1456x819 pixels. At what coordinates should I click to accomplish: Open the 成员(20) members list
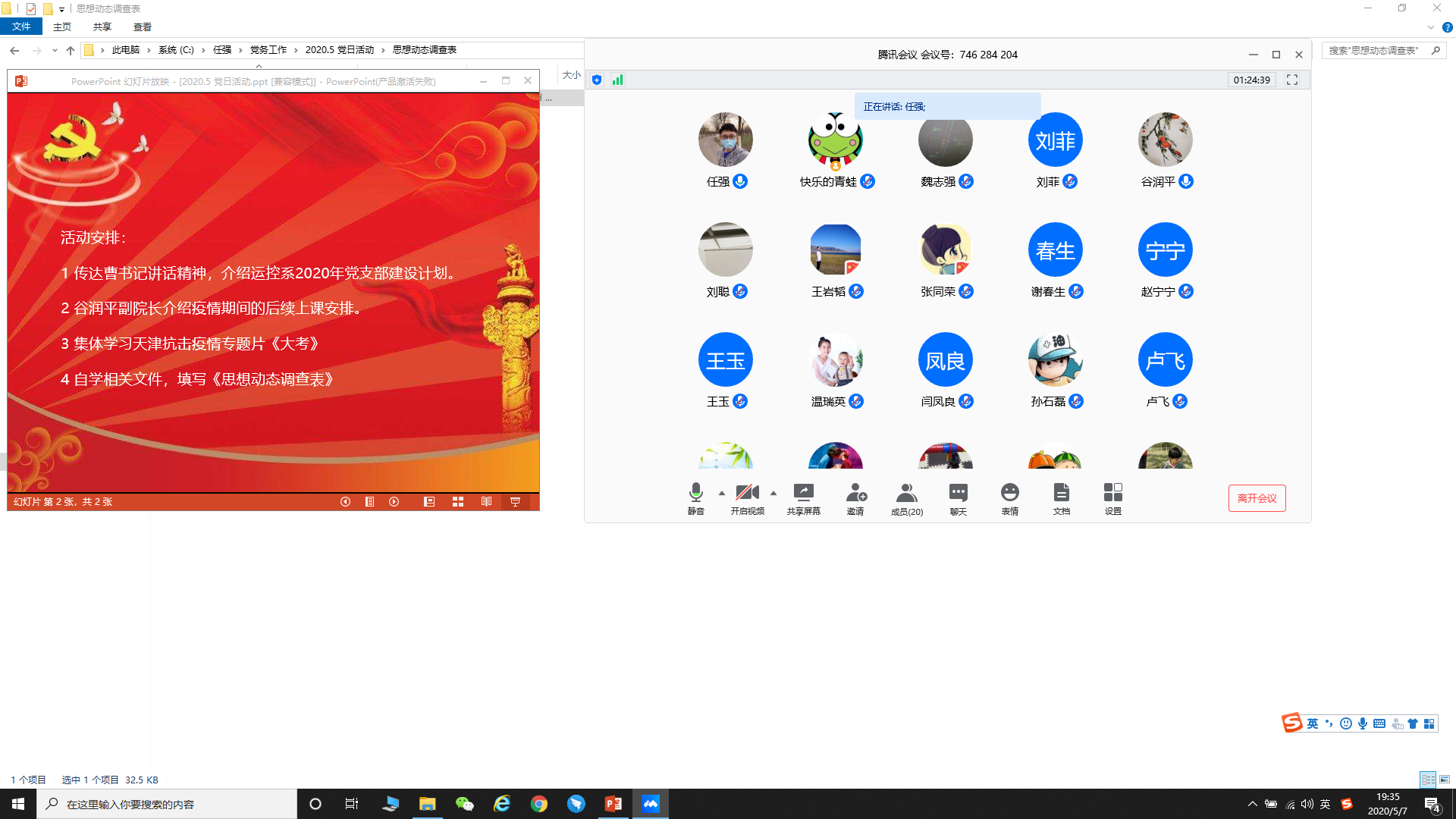(906, 494)
